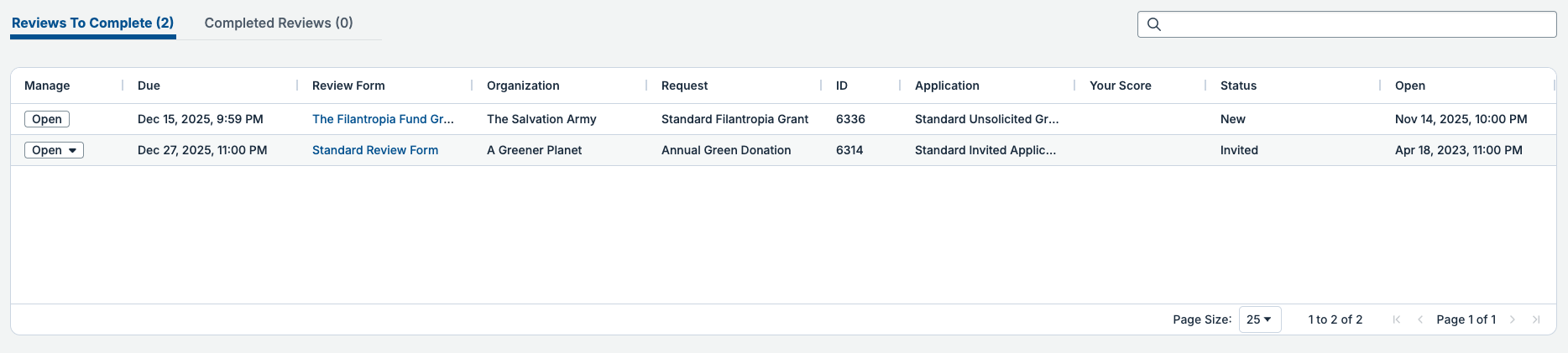Sort by the Due column header
This screenshot has width=1568, height=353.
(x=149, y=86)
